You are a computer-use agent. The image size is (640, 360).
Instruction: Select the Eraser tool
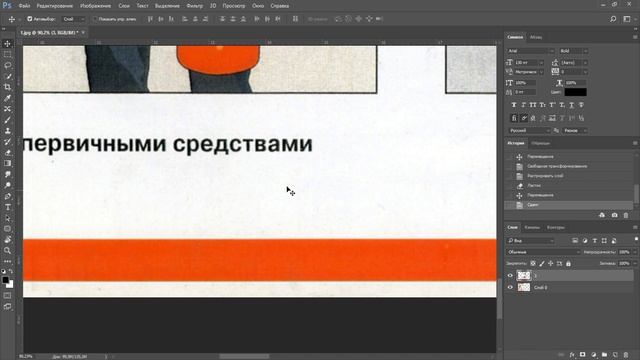click(x=7, y=153)
